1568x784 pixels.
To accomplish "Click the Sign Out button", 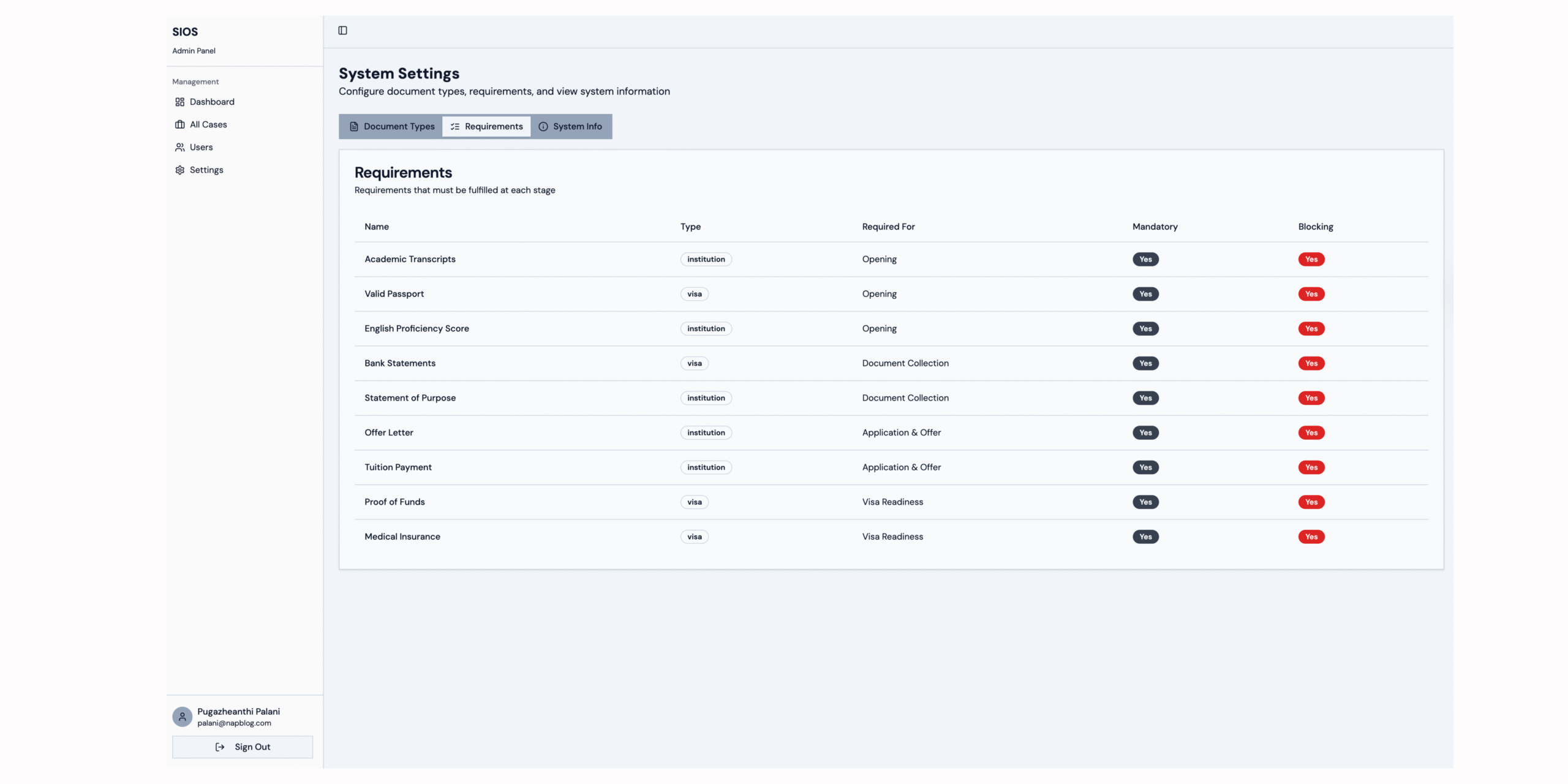I will click(x=243, y=747).
